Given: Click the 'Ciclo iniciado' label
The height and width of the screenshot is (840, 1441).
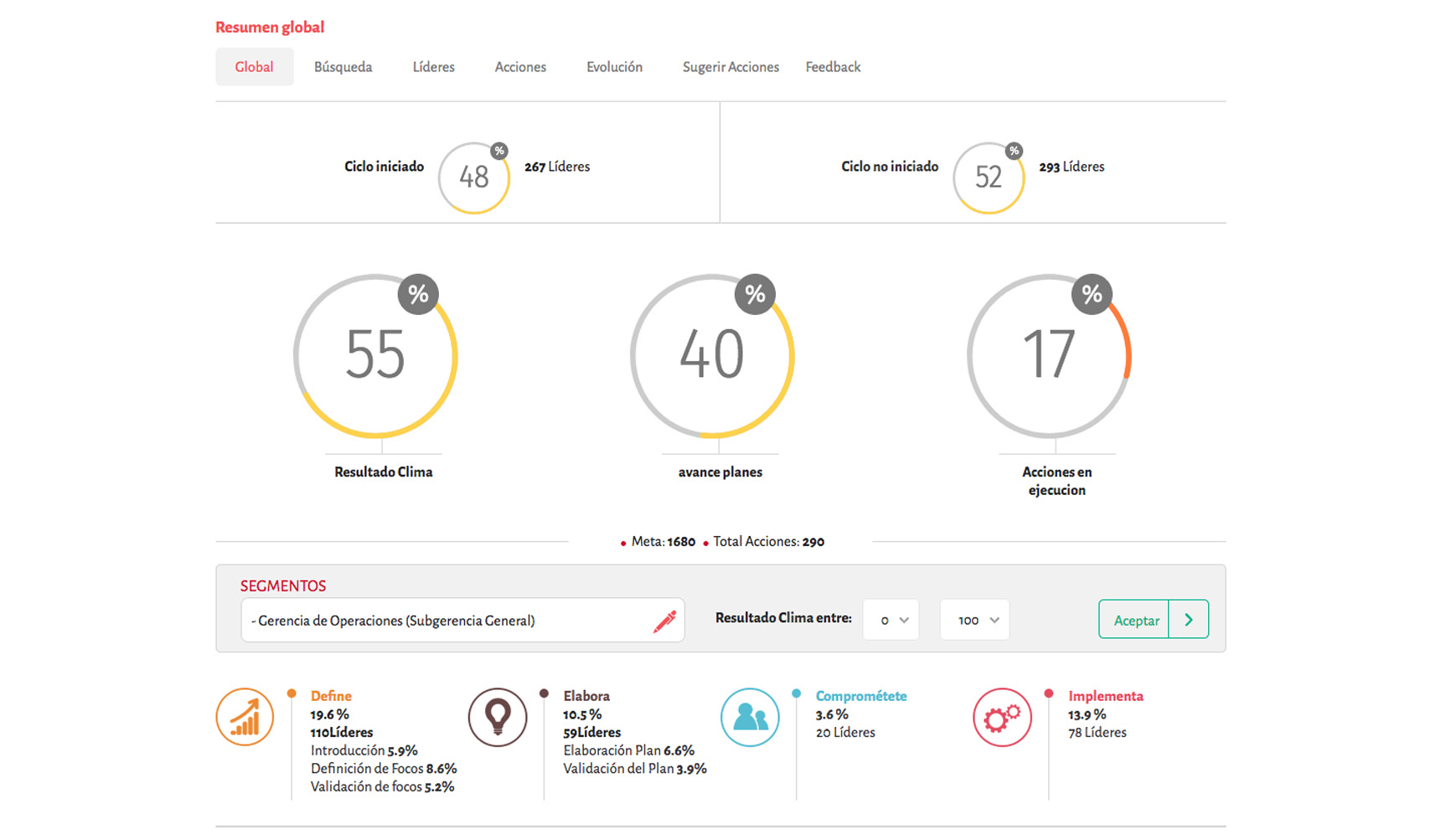Looking at the screenshot, I should coord(385,167).
